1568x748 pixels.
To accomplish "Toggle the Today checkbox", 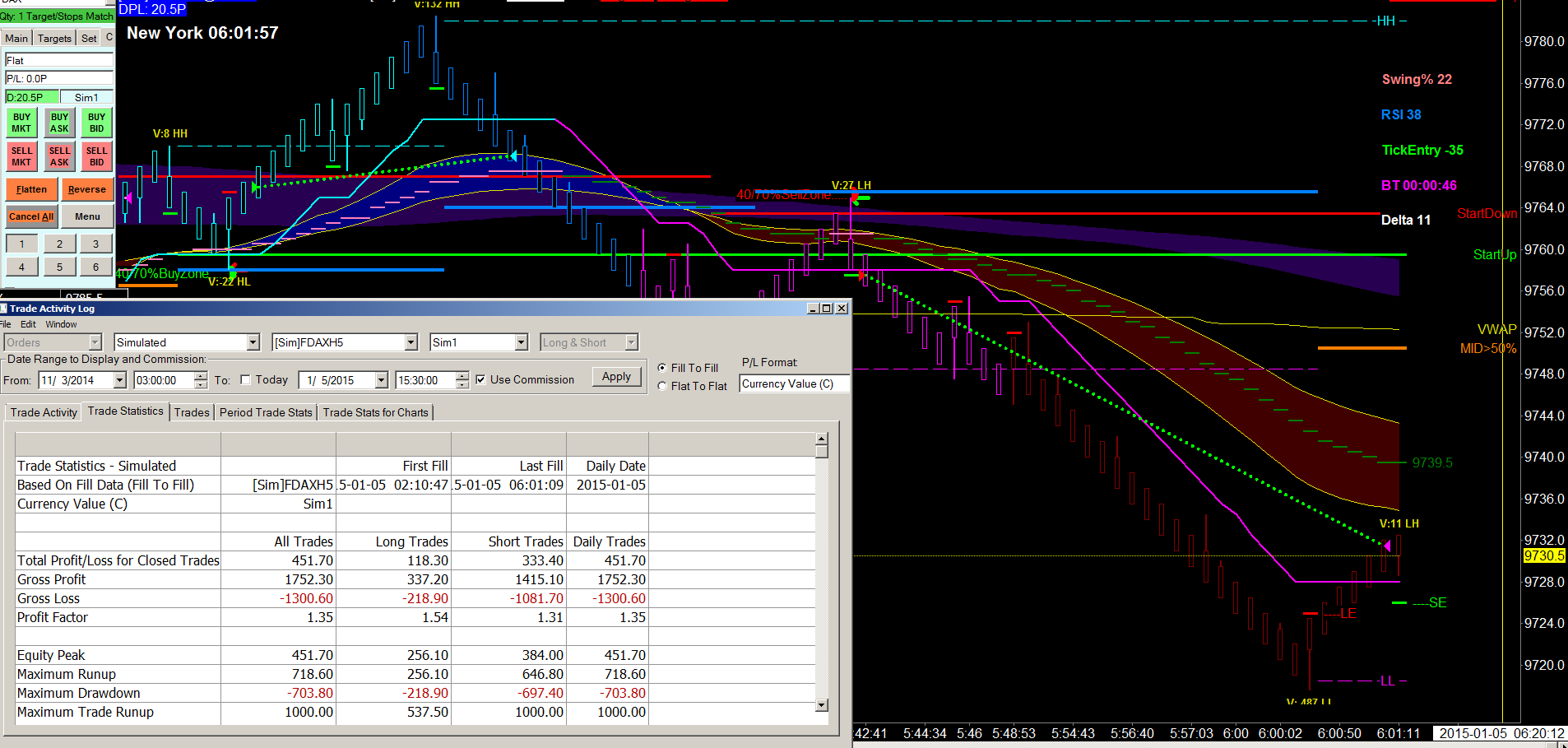I will [245, 380].
